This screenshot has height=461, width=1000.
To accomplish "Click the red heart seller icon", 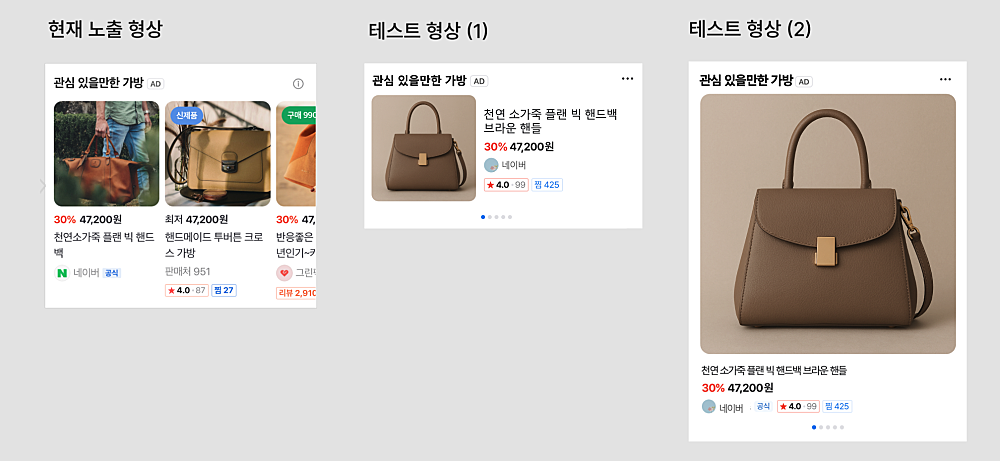I will pyautogui.click(x=284, y=272).
